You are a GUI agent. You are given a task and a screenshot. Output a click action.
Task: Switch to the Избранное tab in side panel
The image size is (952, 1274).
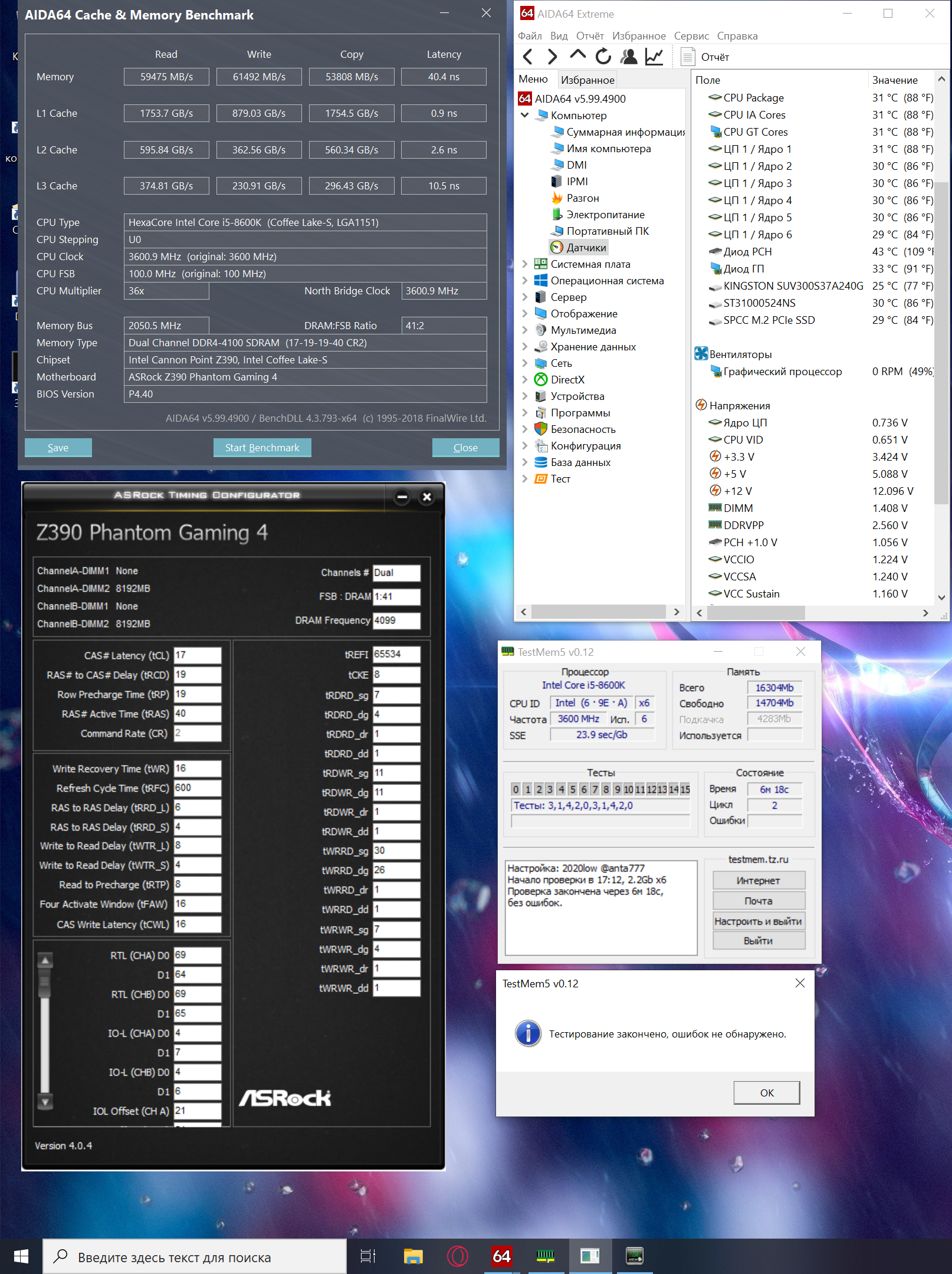click(x=587, y=80)
